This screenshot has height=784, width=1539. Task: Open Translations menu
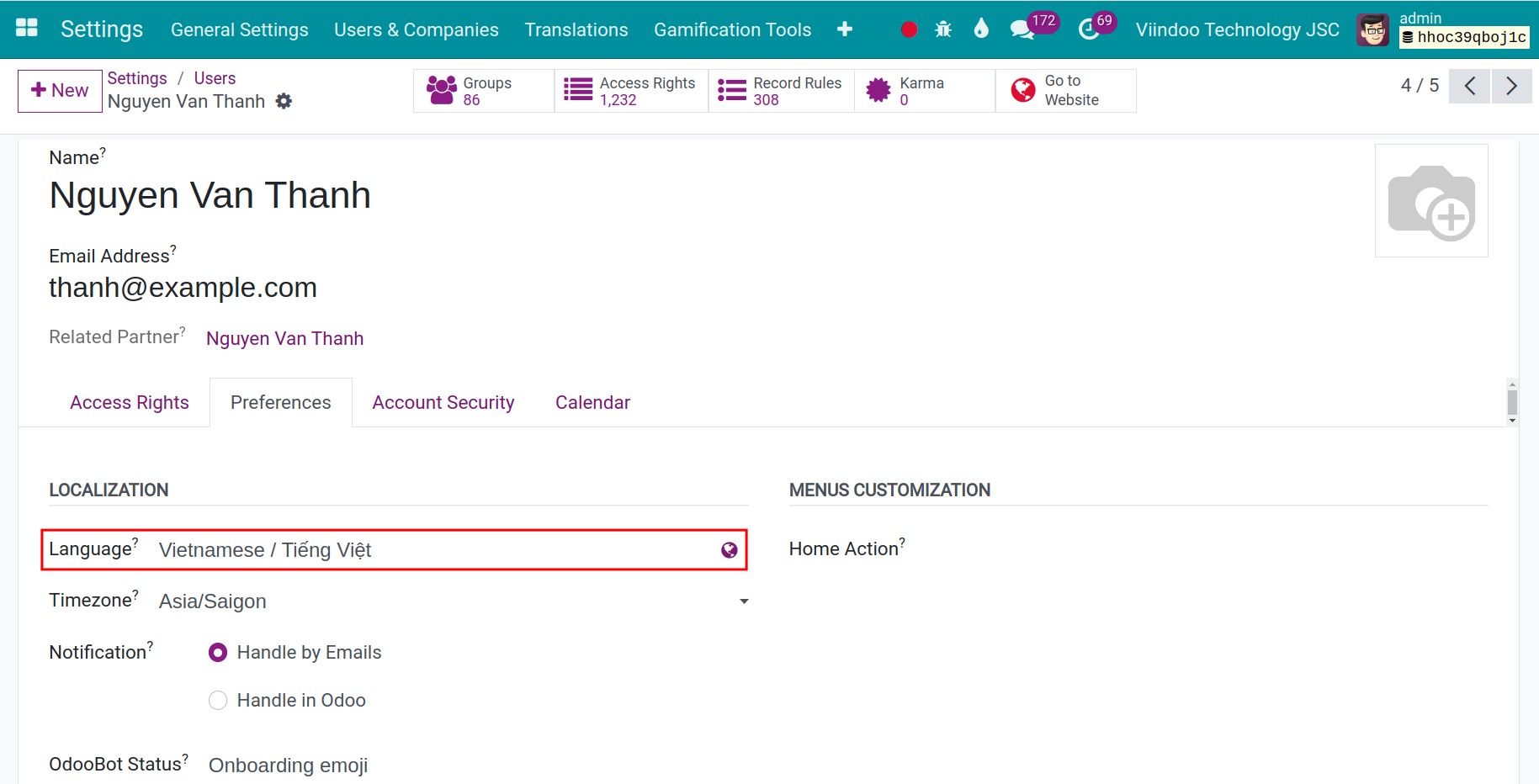click(x=576, y=29)
